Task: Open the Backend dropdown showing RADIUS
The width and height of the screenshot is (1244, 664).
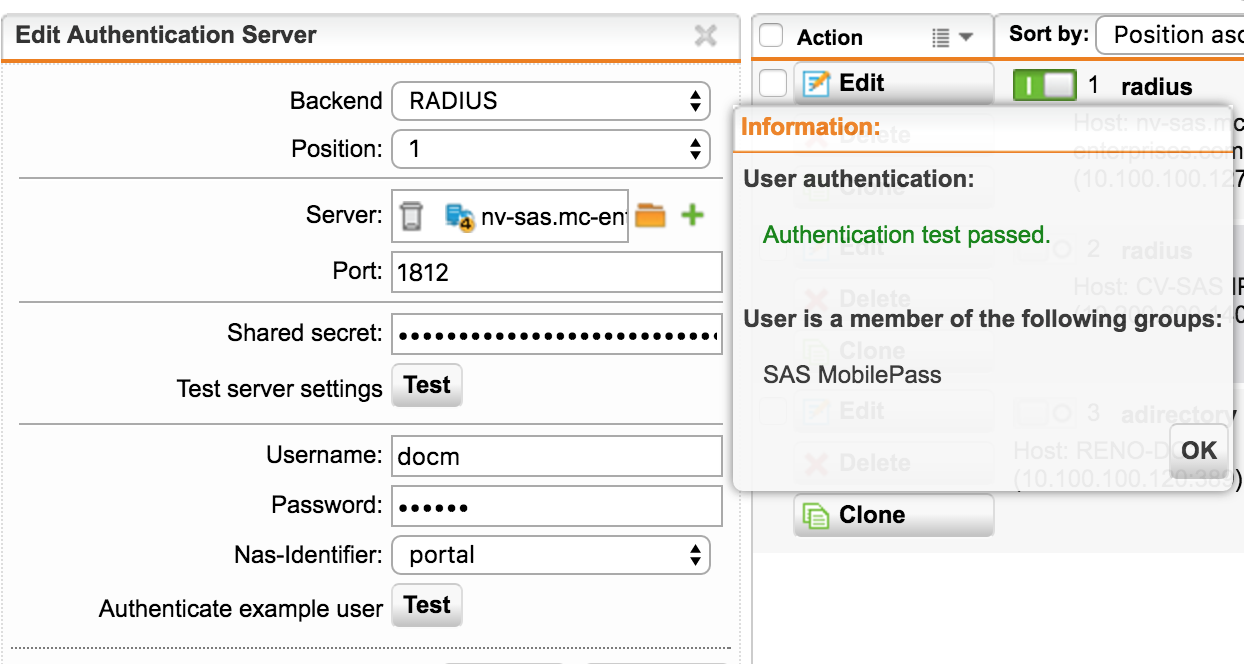Action: (550, 101)
